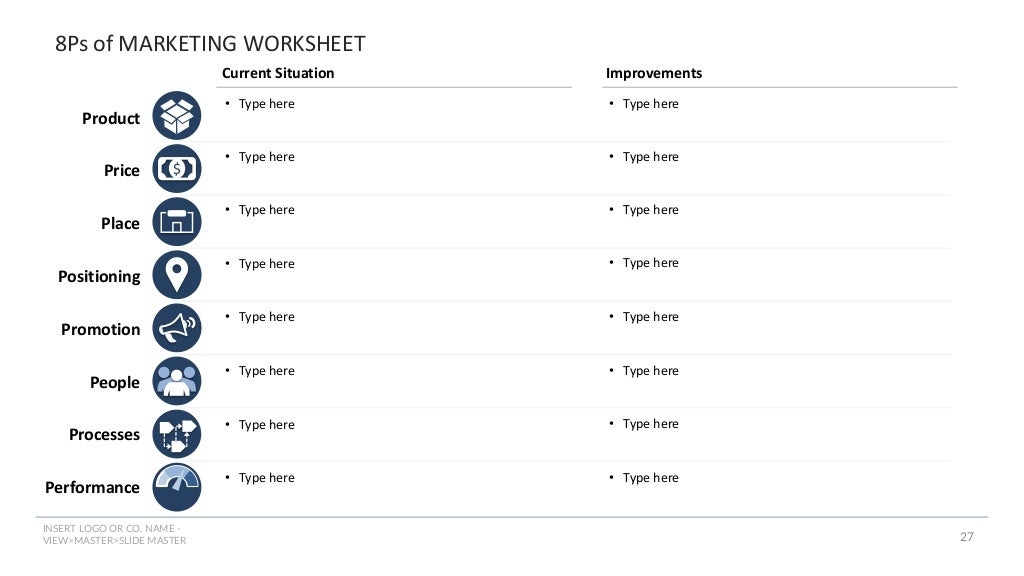Click Price row Current Situation 'Type here'

tap(266, 157)
